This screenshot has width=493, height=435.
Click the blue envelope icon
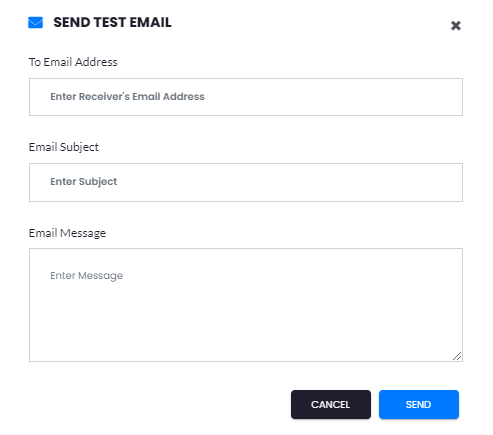(35, 23)
